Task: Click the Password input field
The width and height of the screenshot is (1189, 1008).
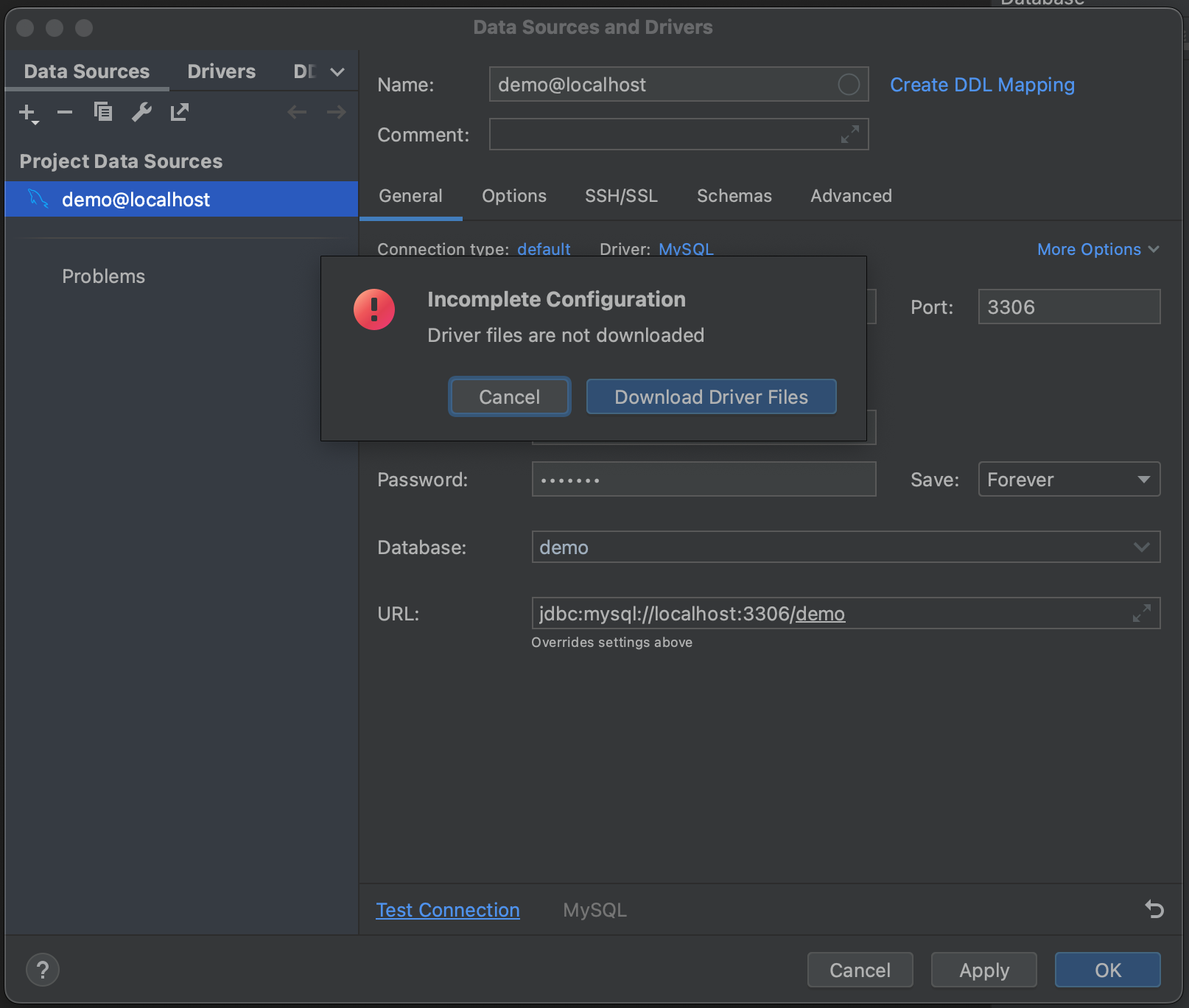Action: tap(704, 479)
